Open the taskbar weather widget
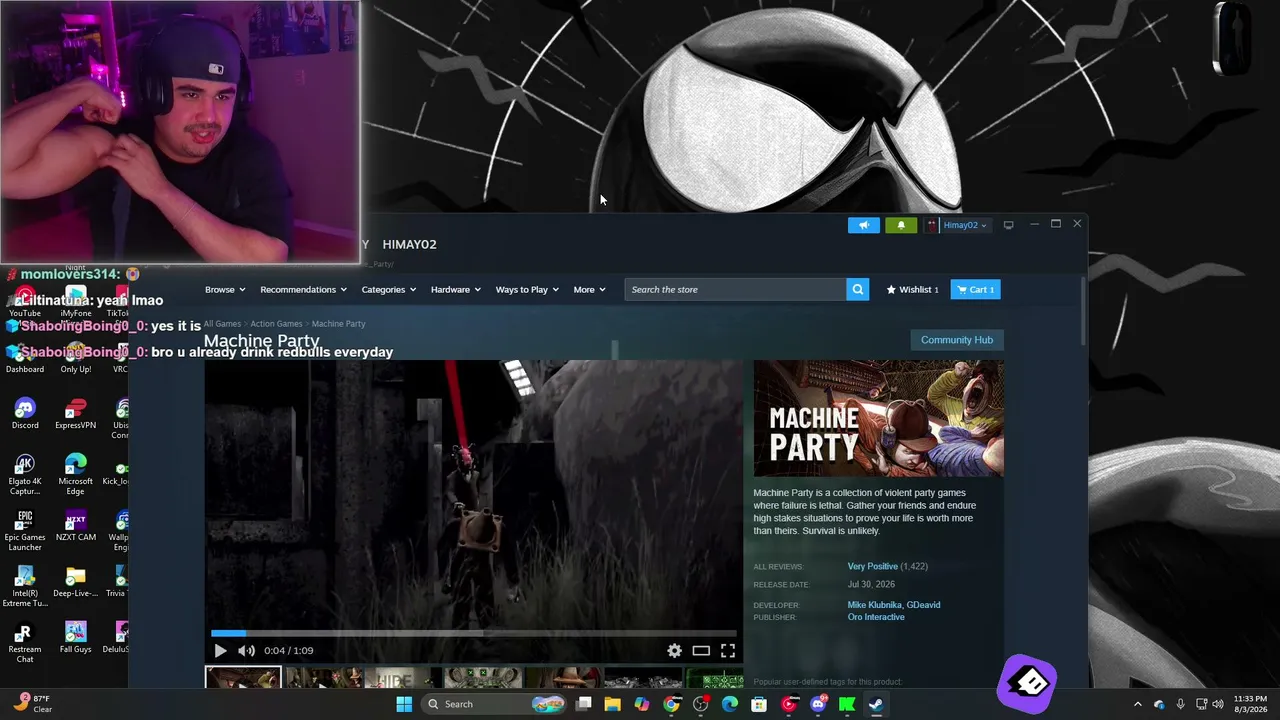The width and height of the screenshot is (1280, 720). (x=32, y=704)
